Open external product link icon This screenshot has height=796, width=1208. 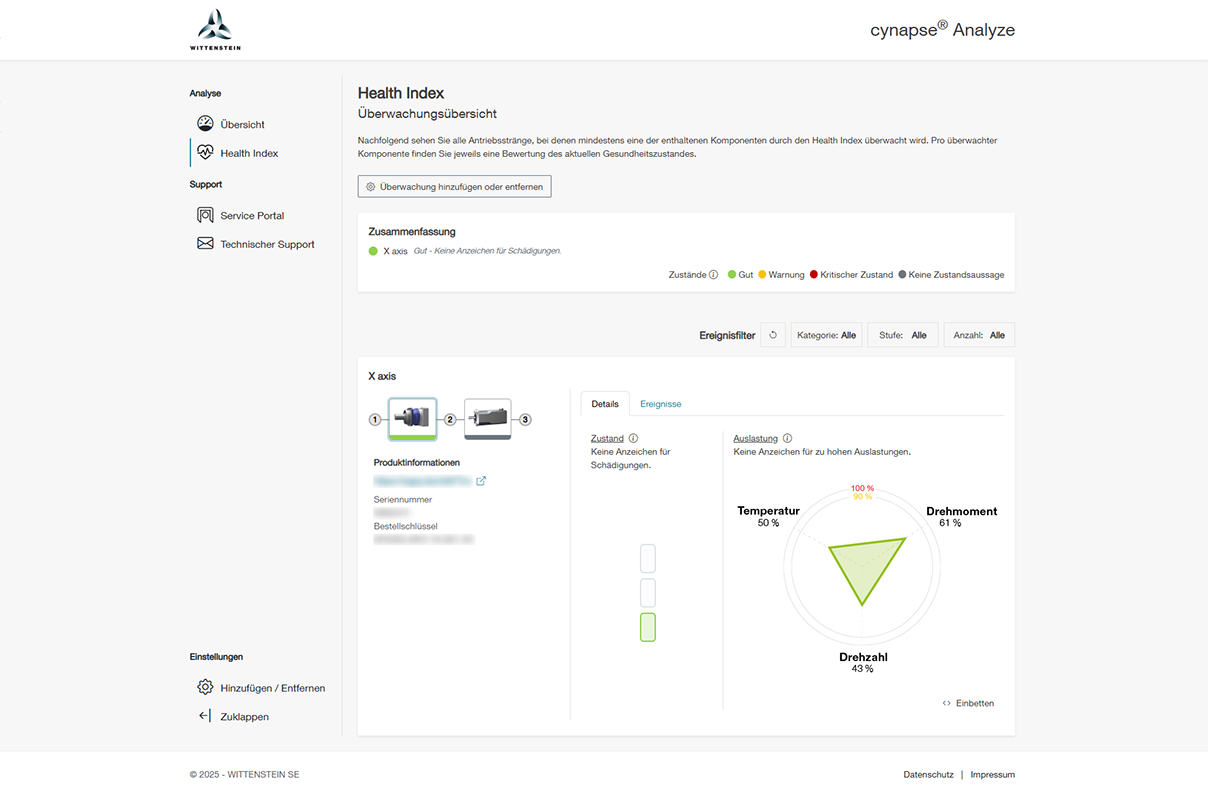[x=481, y=481]
